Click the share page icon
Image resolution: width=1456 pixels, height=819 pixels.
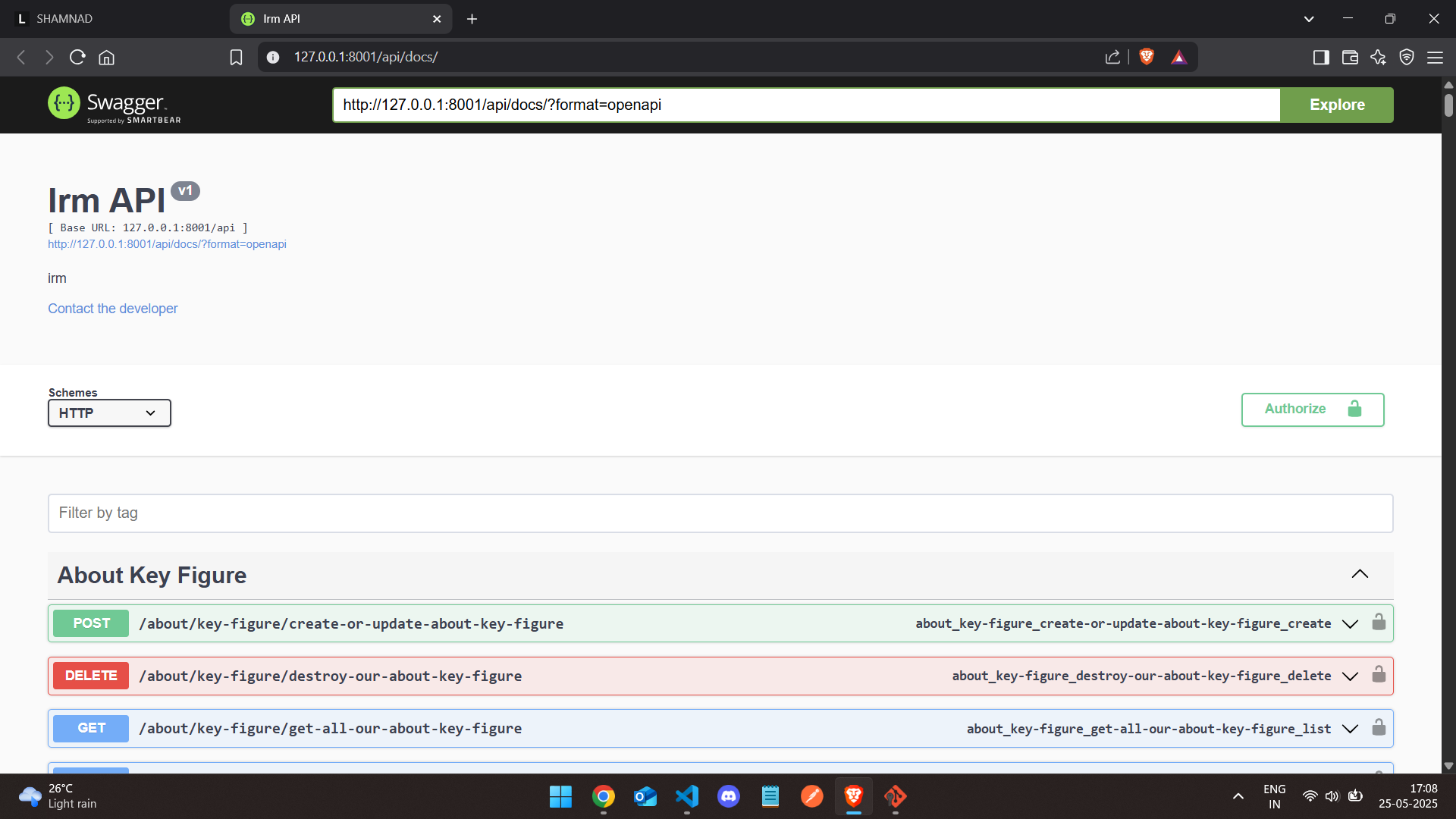click(1112, 57)
